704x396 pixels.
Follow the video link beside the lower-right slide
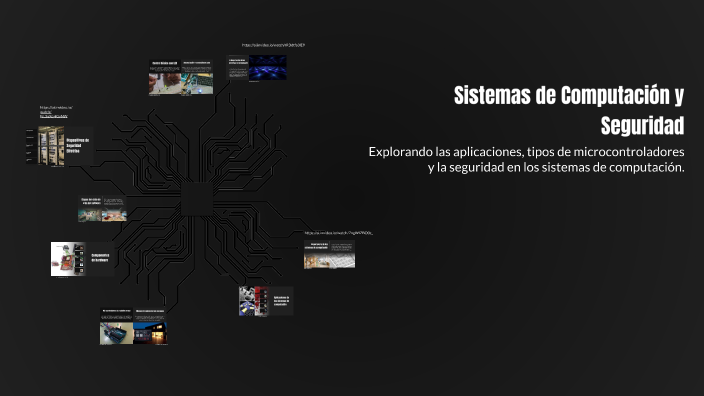pos(339,233)
